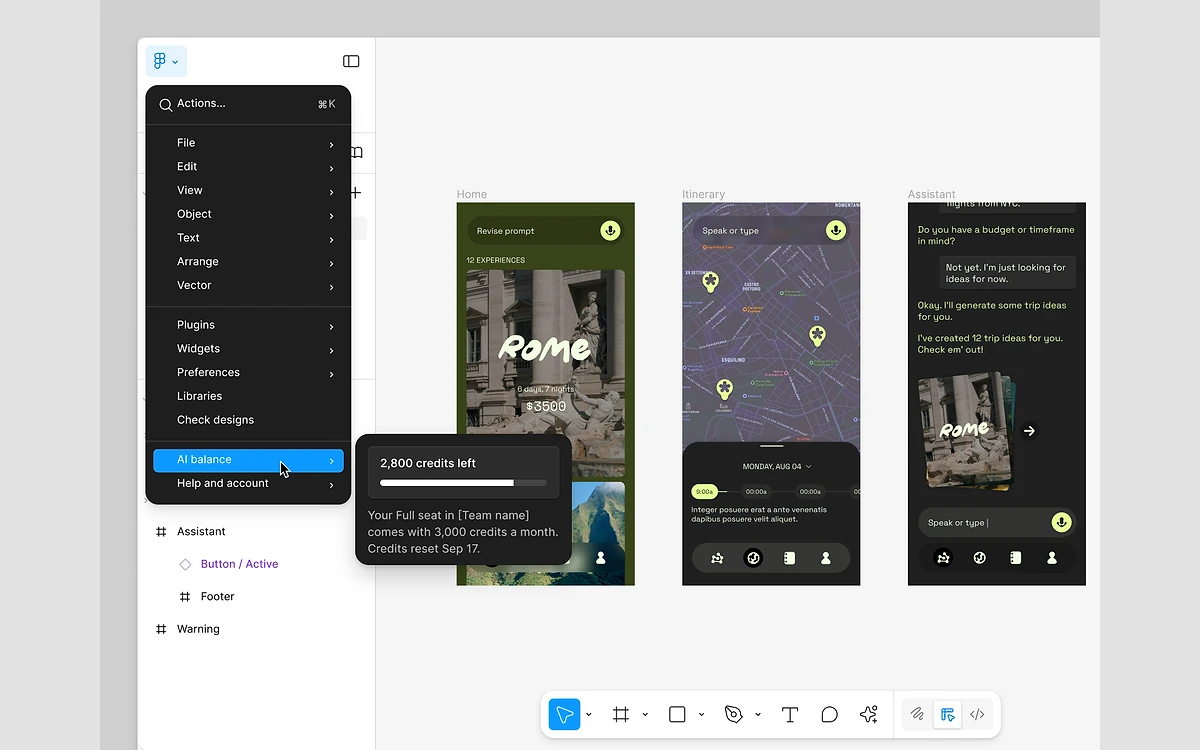Select the Comment tool
Screen dimensions: 1200x750
point(829,714)
